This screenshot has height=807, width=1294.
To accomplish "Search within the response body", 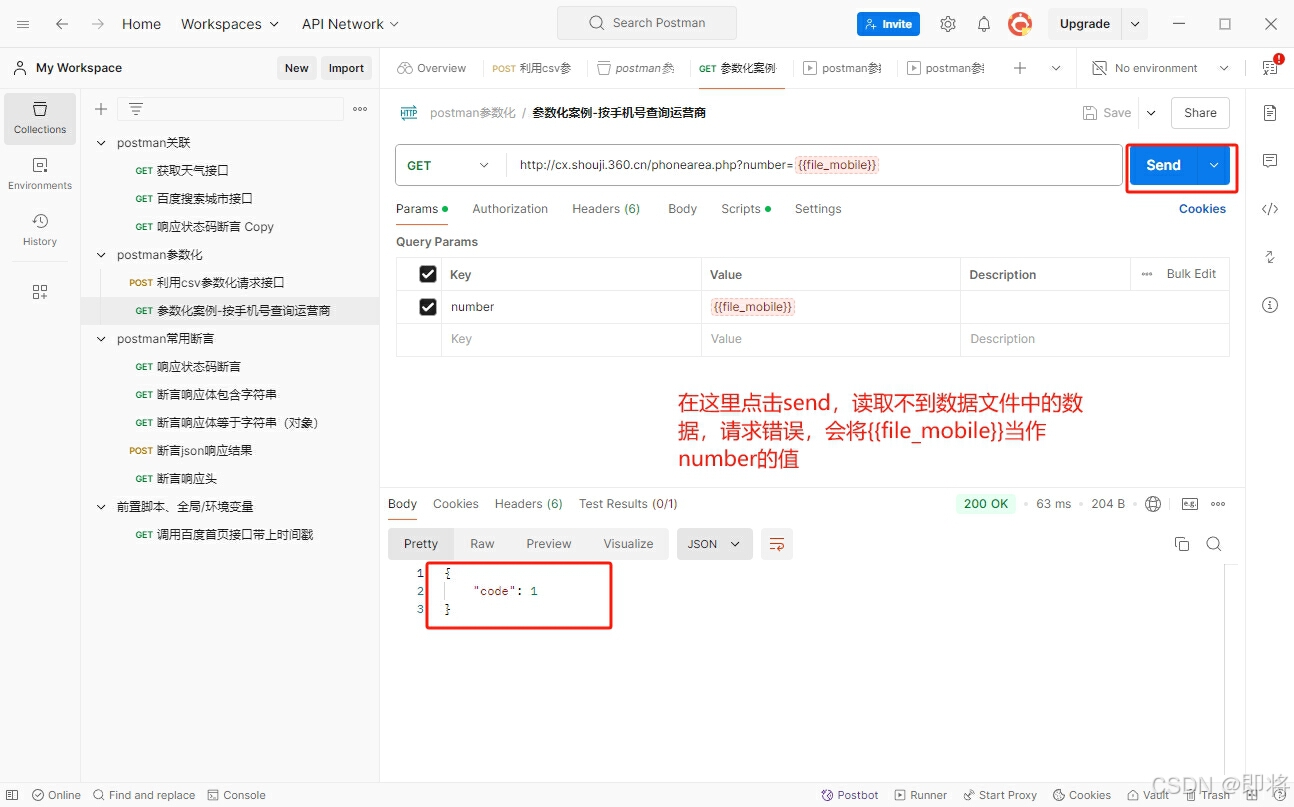I will (x=1214, y=544).
